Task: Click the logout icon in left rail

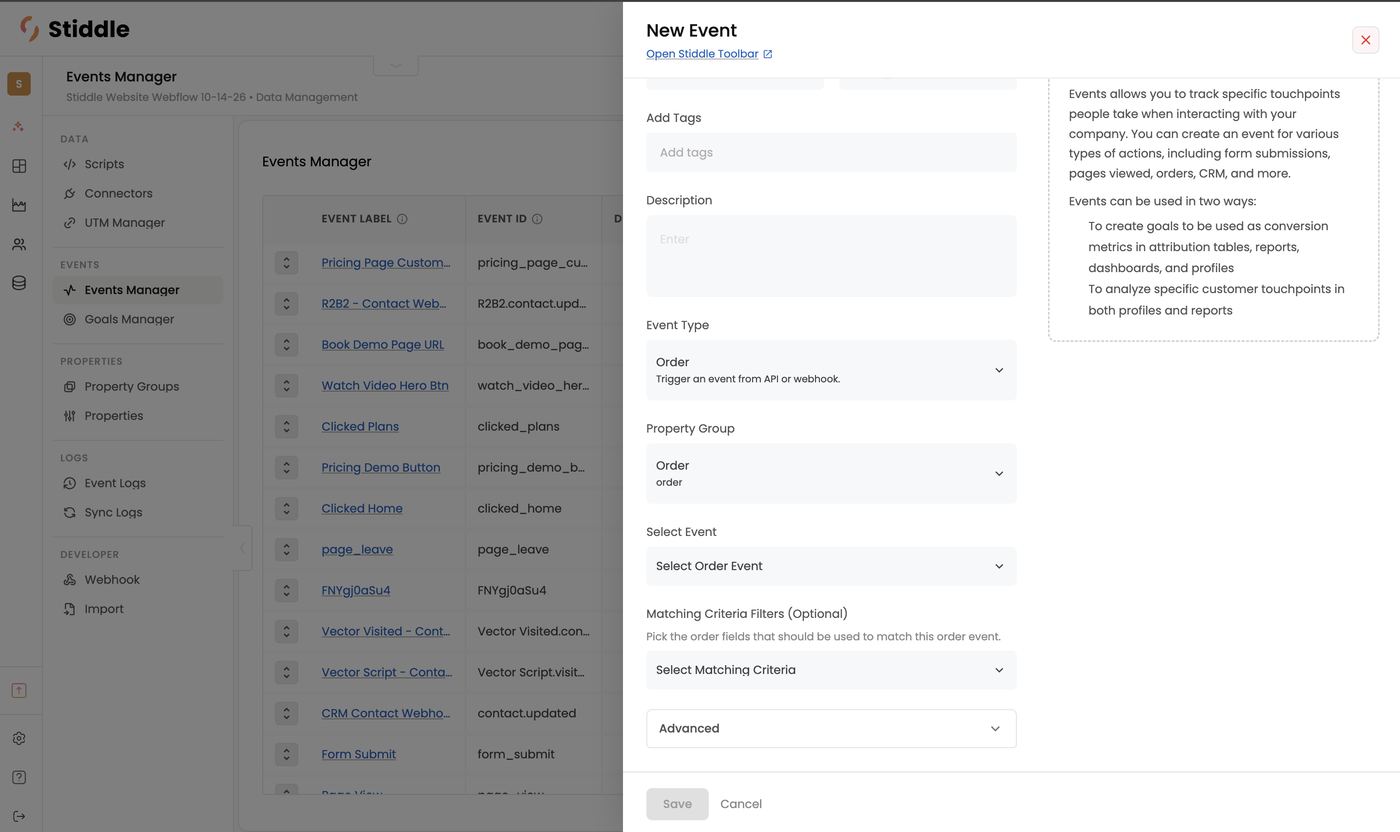Action: [x=19, y=816]
